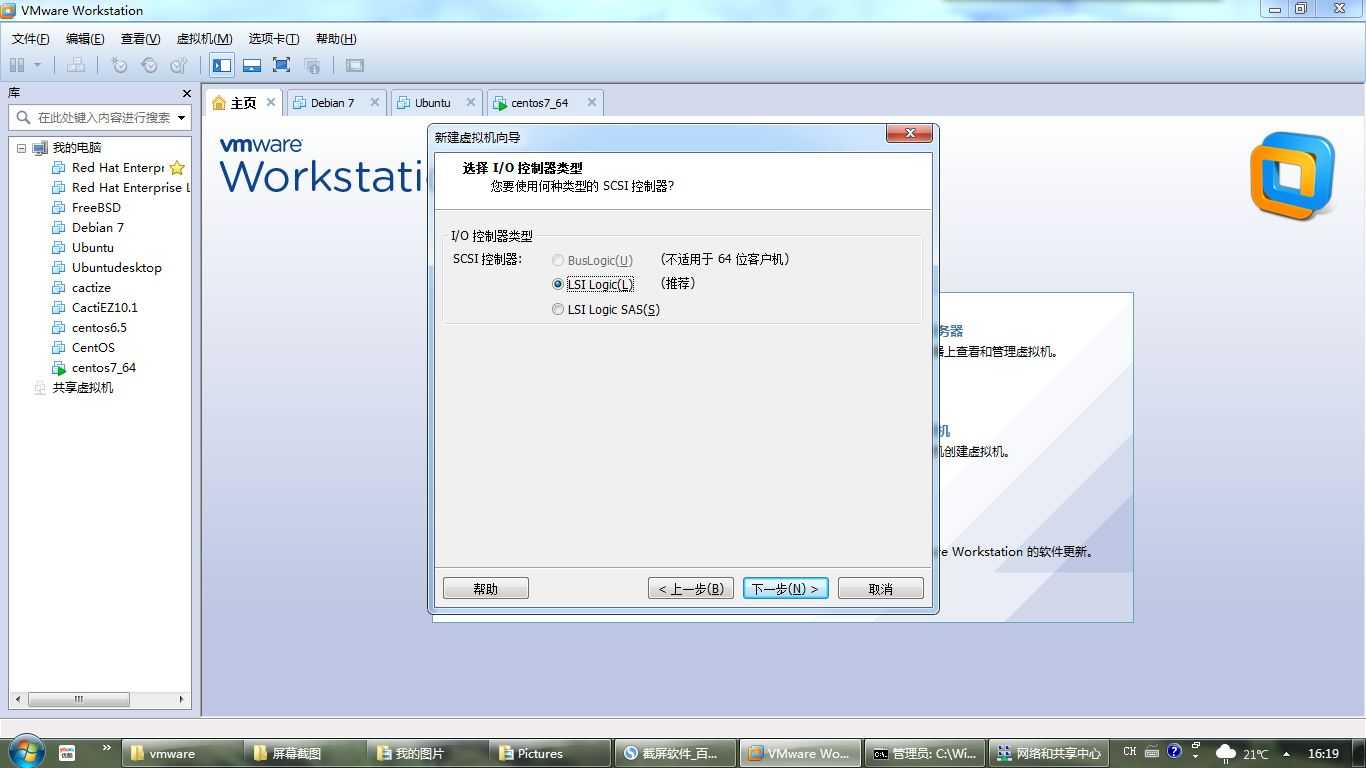The height and width of the screenshot is (768, 1366).
Task: Select Ubuntu in the library tree
Action: [x=93, y=247]
